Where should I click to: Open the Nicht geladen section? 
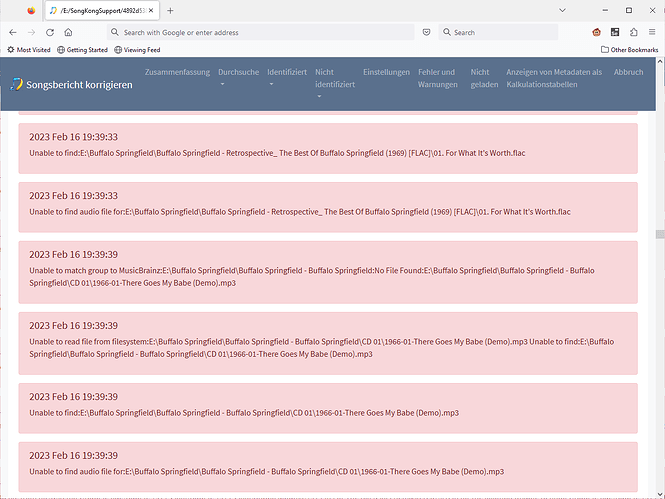pos(484,78)
